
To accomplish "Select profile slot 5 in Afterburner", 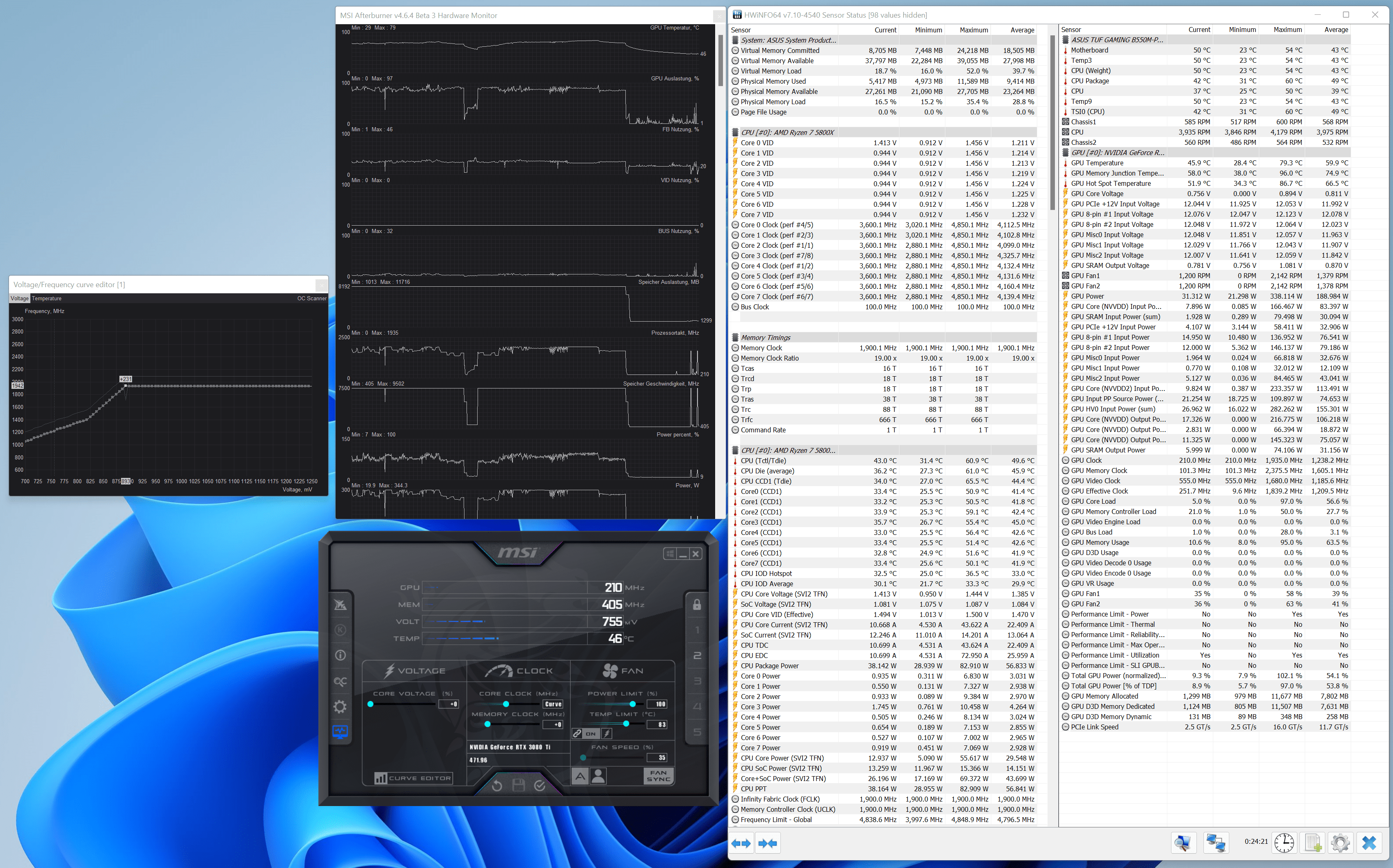I will [697, 732].
